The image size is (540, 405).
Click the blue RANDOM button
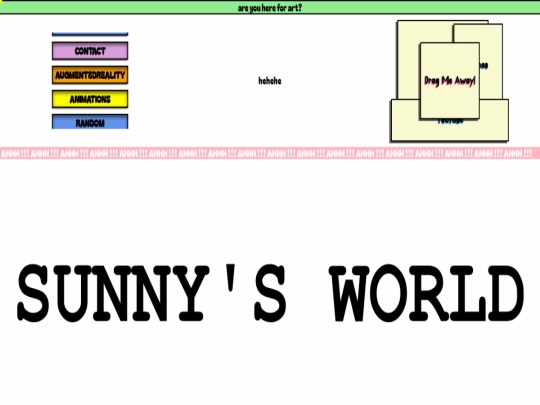coord(90,122)
